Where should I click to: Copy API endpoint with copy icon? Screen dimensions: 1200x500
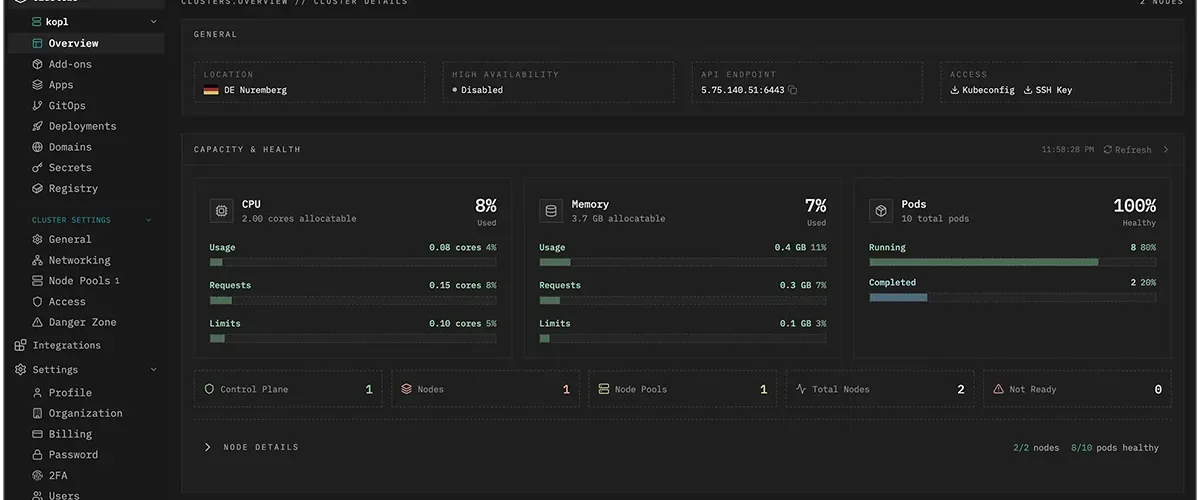coord(793,90)
